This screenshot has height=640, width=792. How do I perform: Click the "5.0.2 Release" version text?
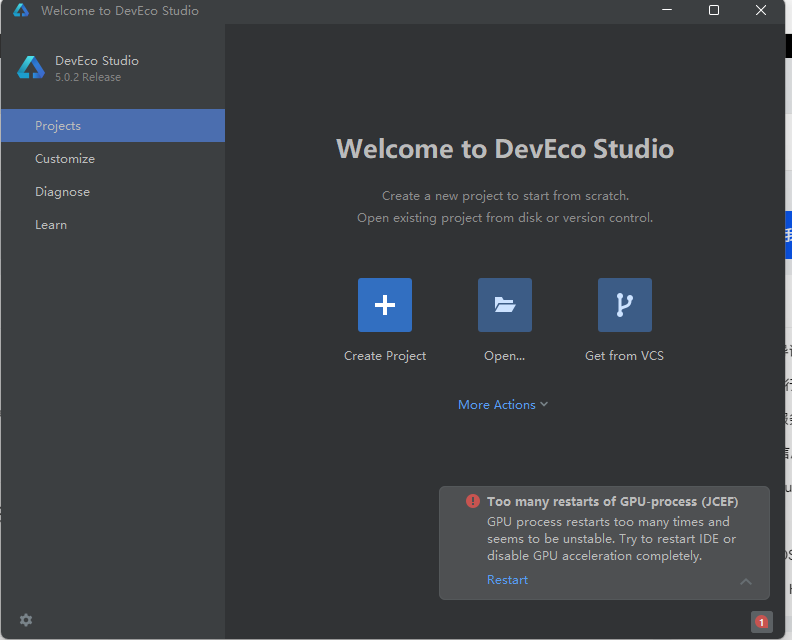pyautogui.click(x=88, y=77)
